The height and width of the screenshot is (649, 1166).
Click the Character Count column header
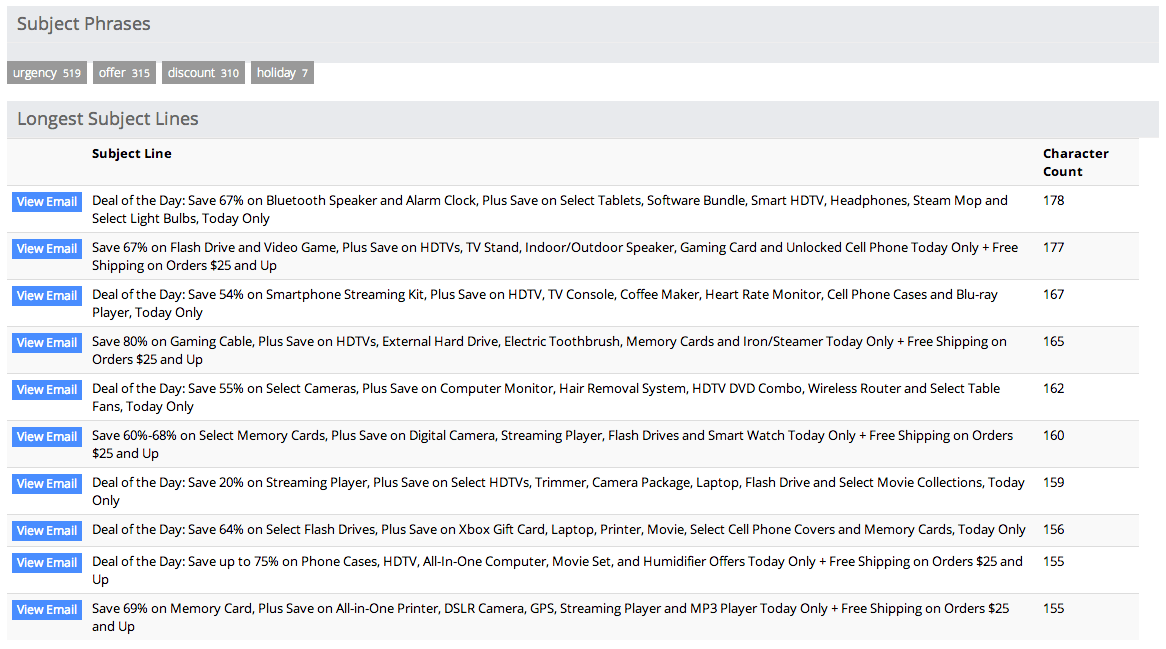[x=1075, y=162]
